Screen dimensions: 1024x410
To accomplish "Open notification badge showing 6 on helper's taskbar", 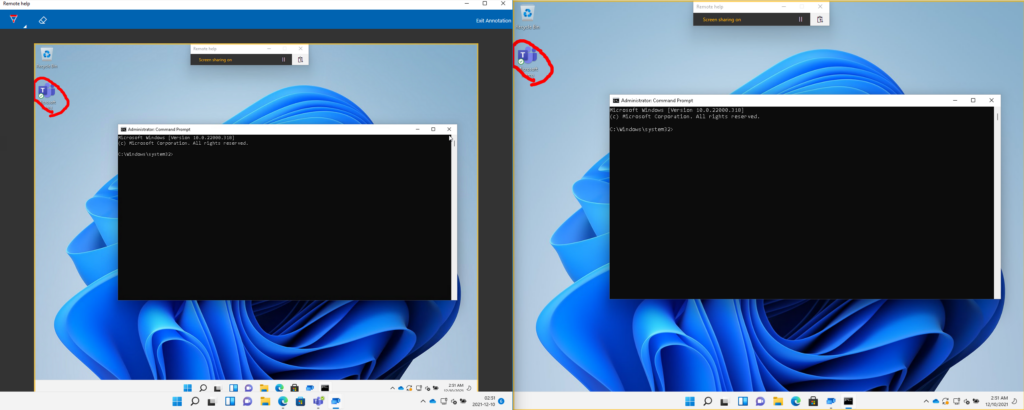I will coord(501,401).
